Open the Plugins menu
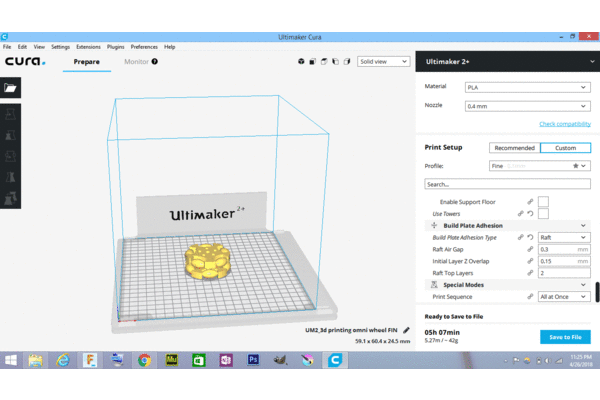 pyautogui.click(x=116, y=47)
